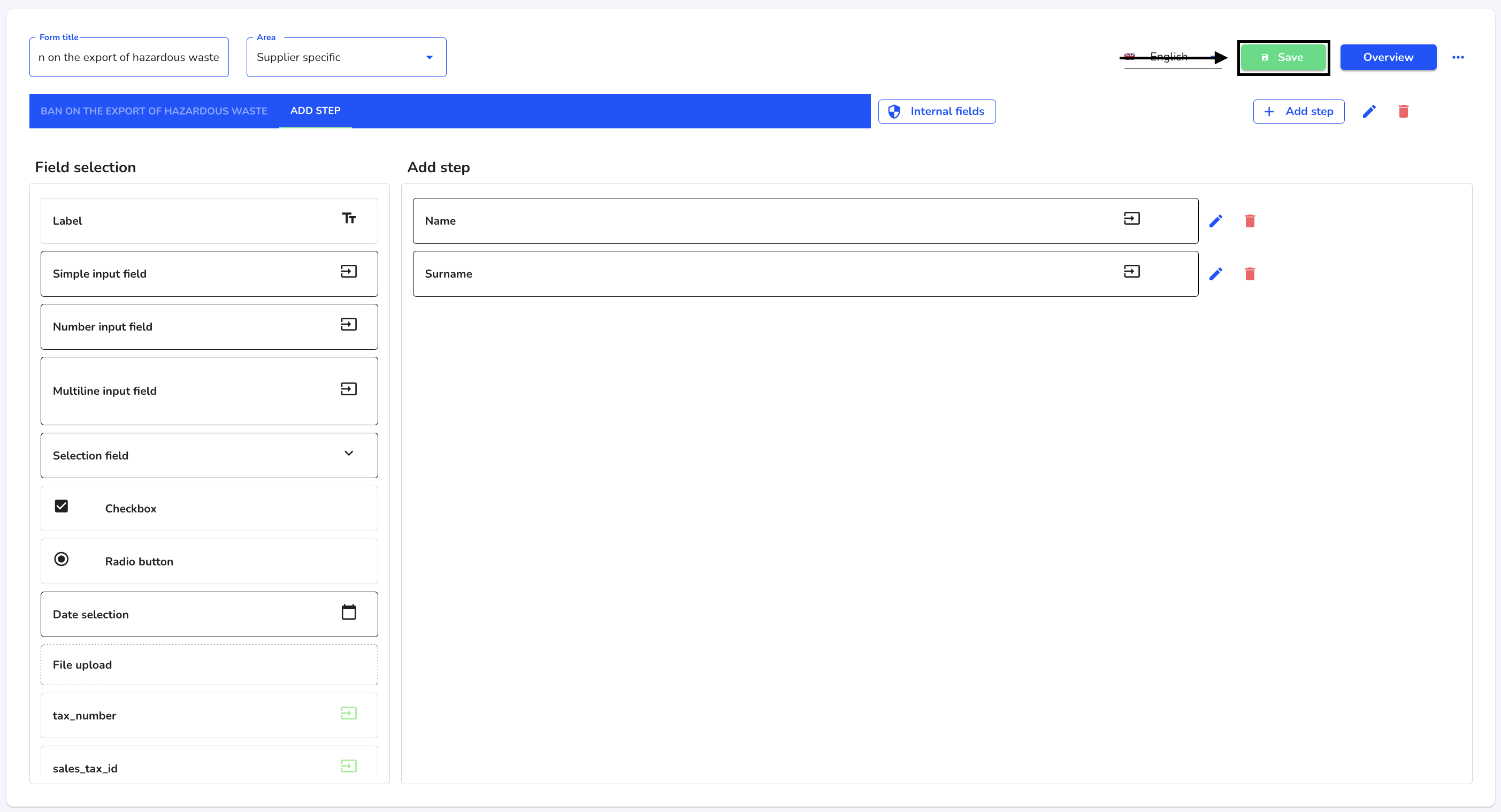Image resolution: width=1501 pixels, height=812 pixels.
Task: Open Area combo box showing Supplier specific
Action: (346, 57)
